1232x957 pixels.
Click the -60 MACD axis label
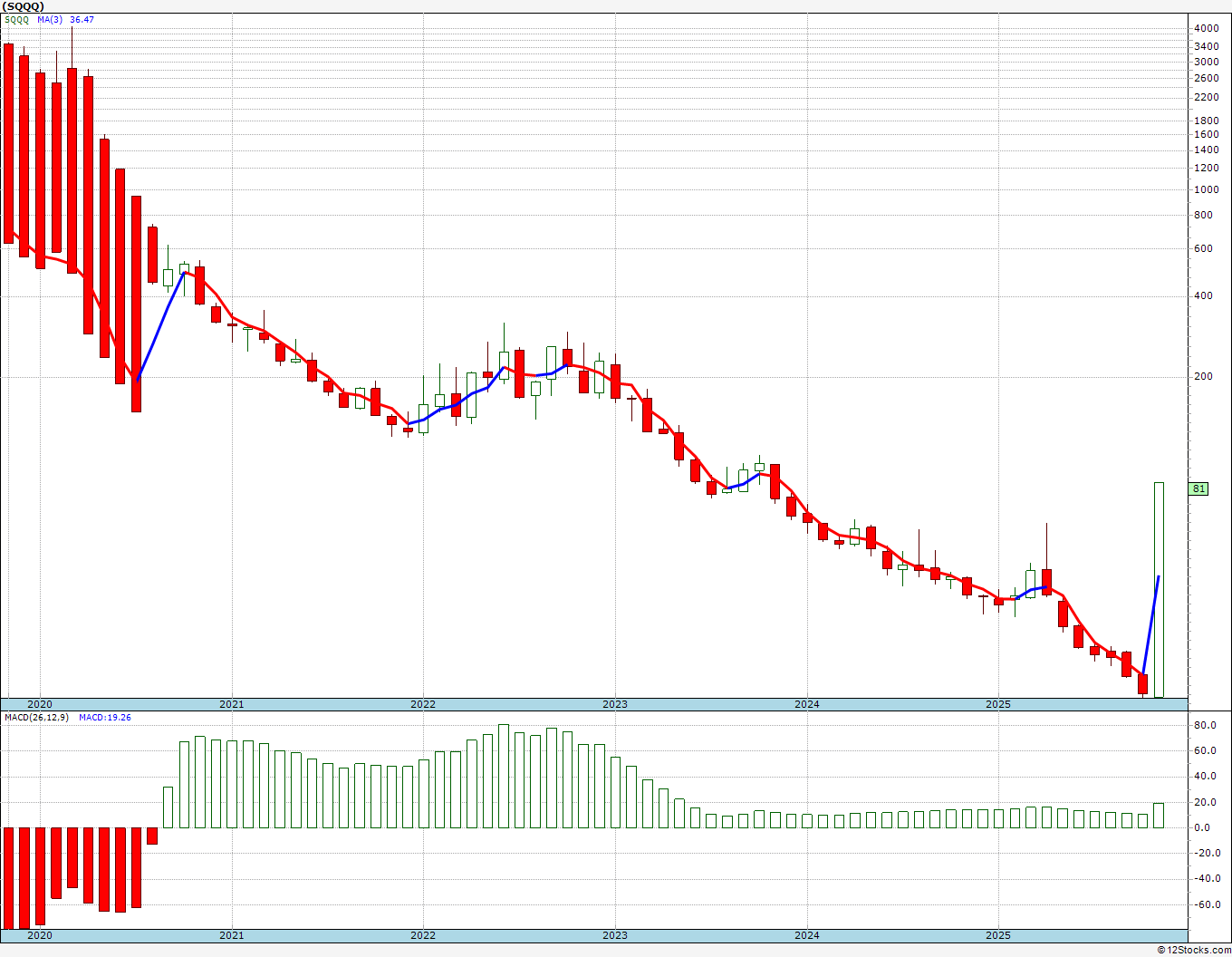(1205, 904)
